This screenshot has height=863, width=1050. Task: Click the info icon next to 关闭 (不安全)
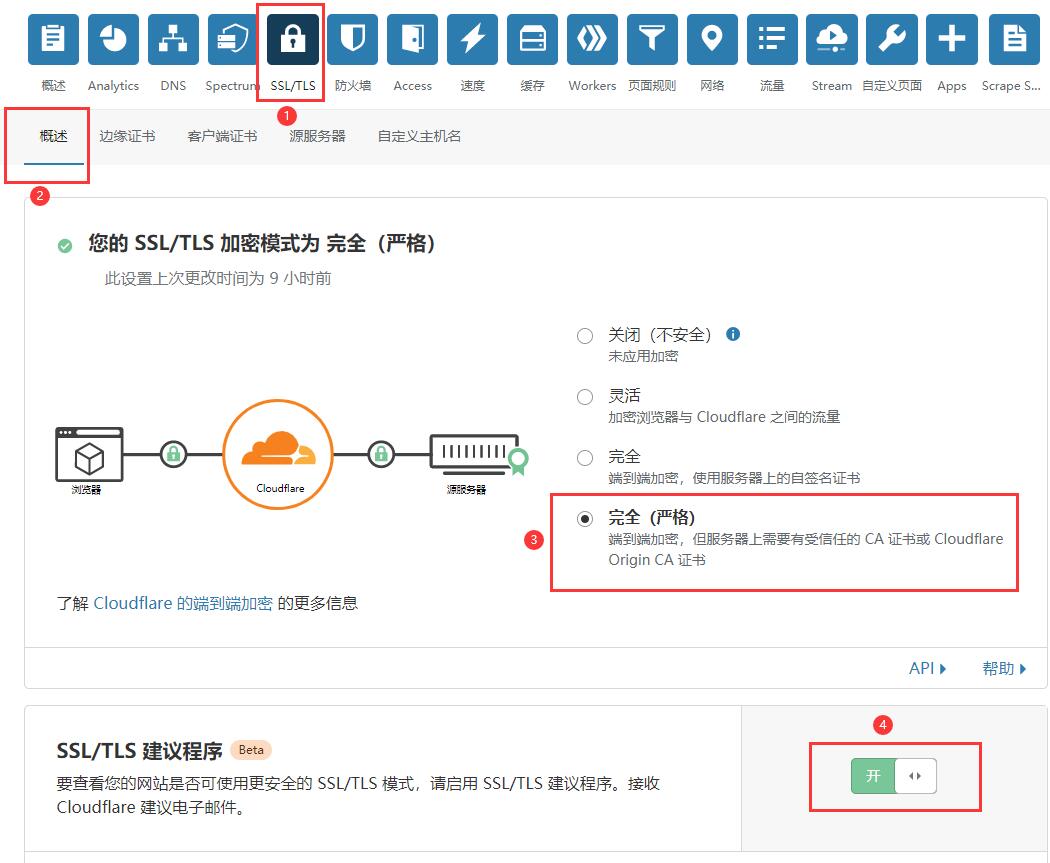733,334
